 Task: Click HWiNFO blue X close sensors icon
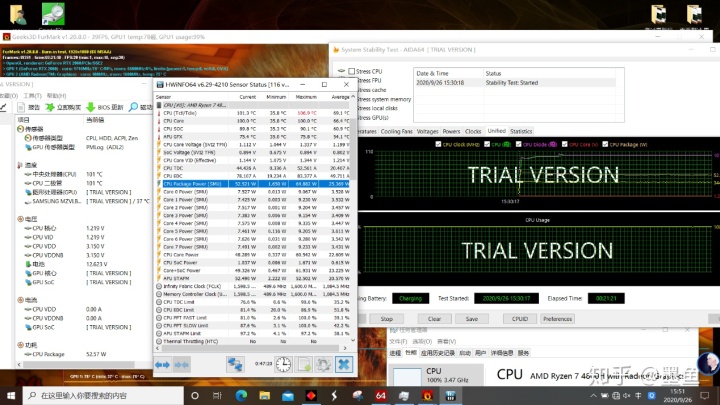click(x=343, y=365)
